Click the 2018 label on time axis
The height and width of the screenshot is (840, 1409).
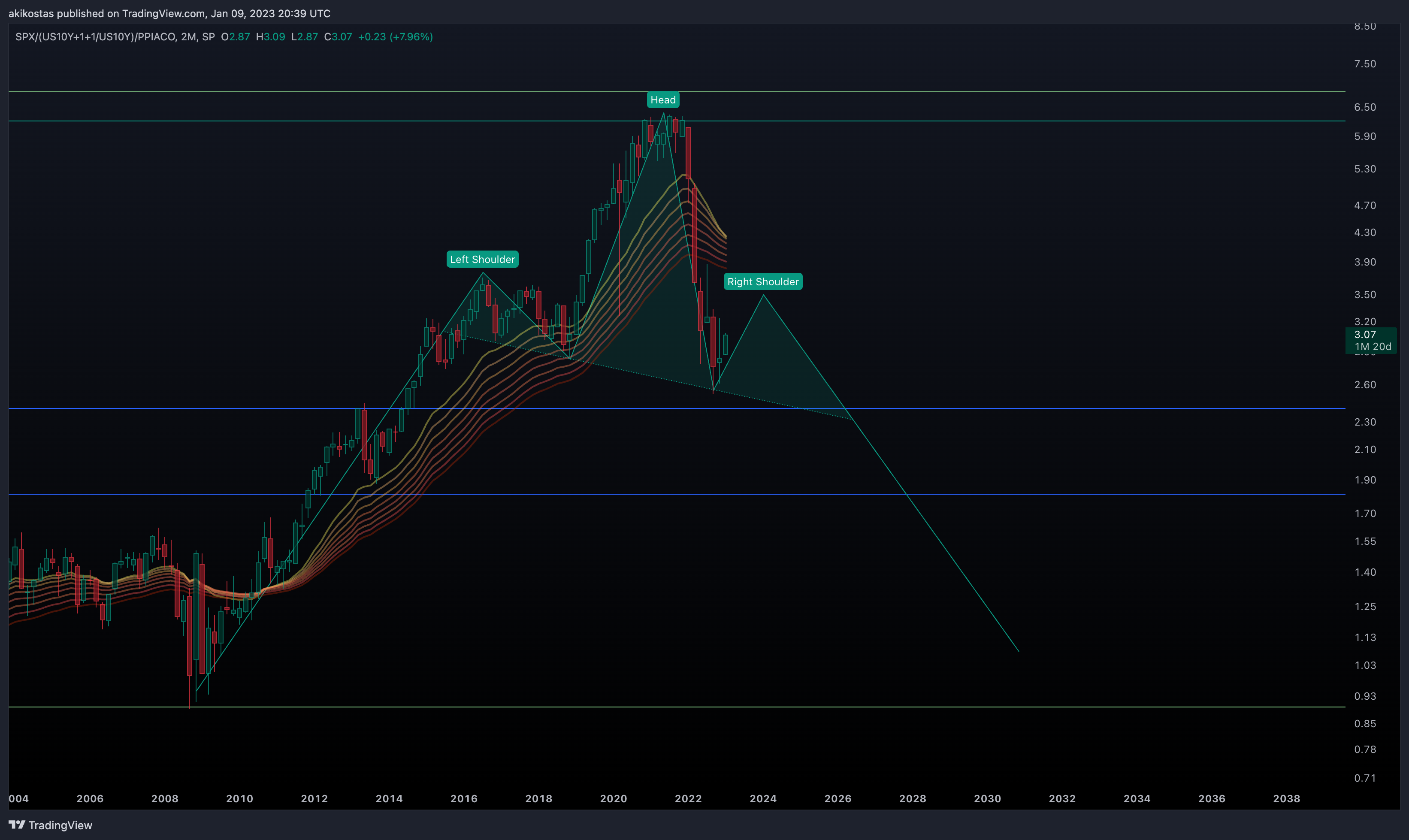pos(539,798)
